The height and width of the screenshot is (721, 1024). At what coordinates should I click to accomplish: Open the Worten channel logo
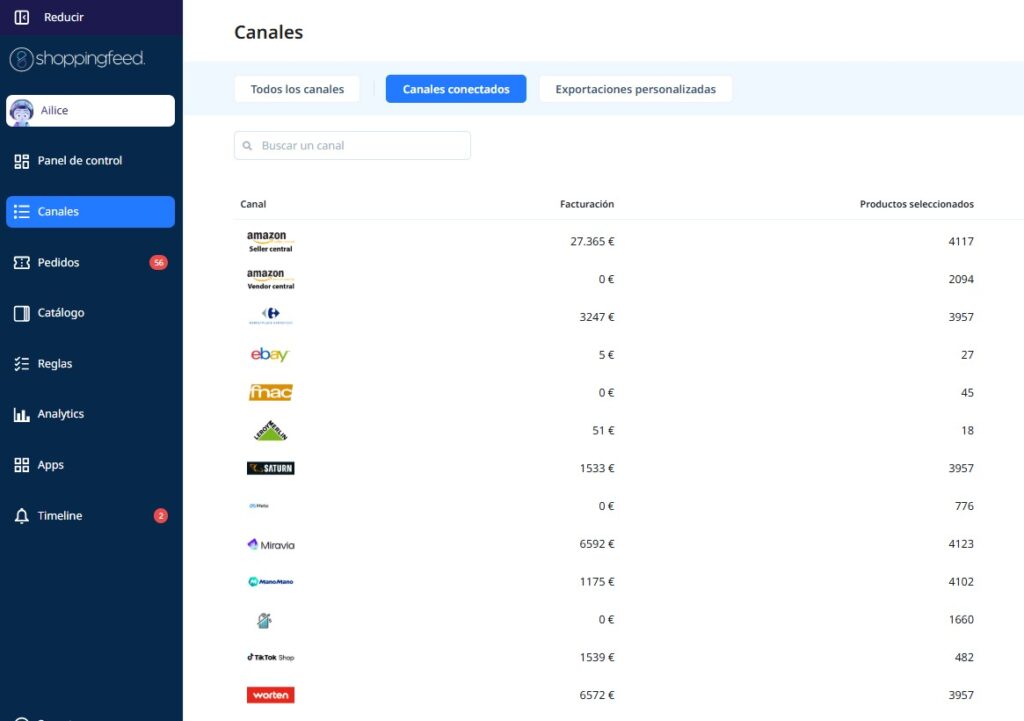(270, 695)
